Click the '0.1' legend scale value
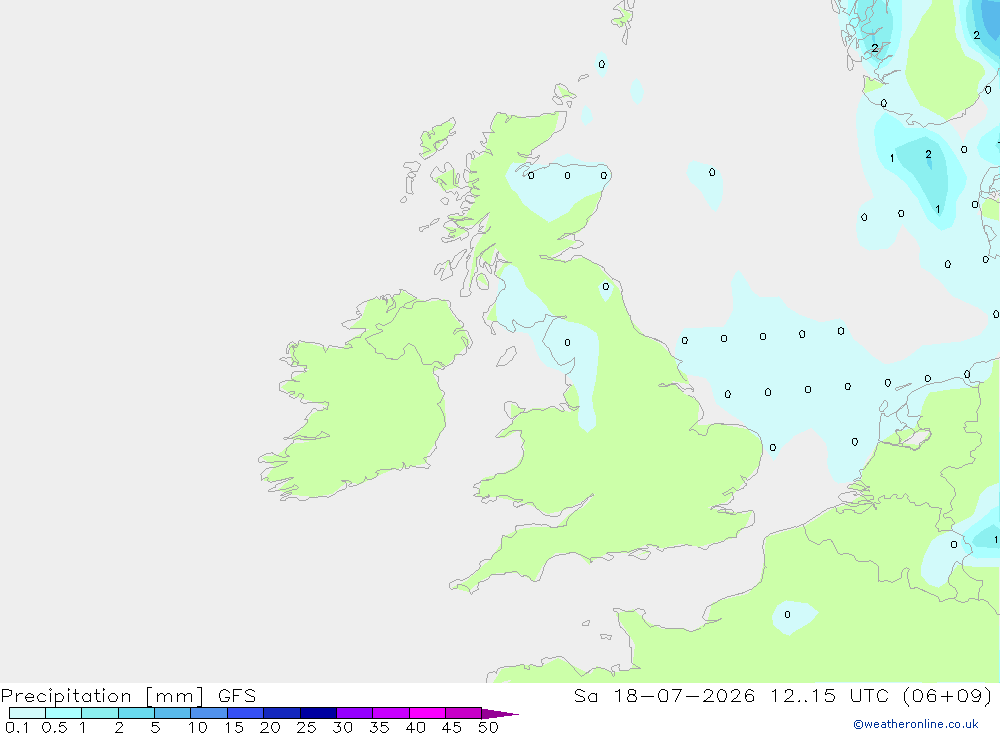The width and height of the screenshot is (1000, 733). click(17, 727)
